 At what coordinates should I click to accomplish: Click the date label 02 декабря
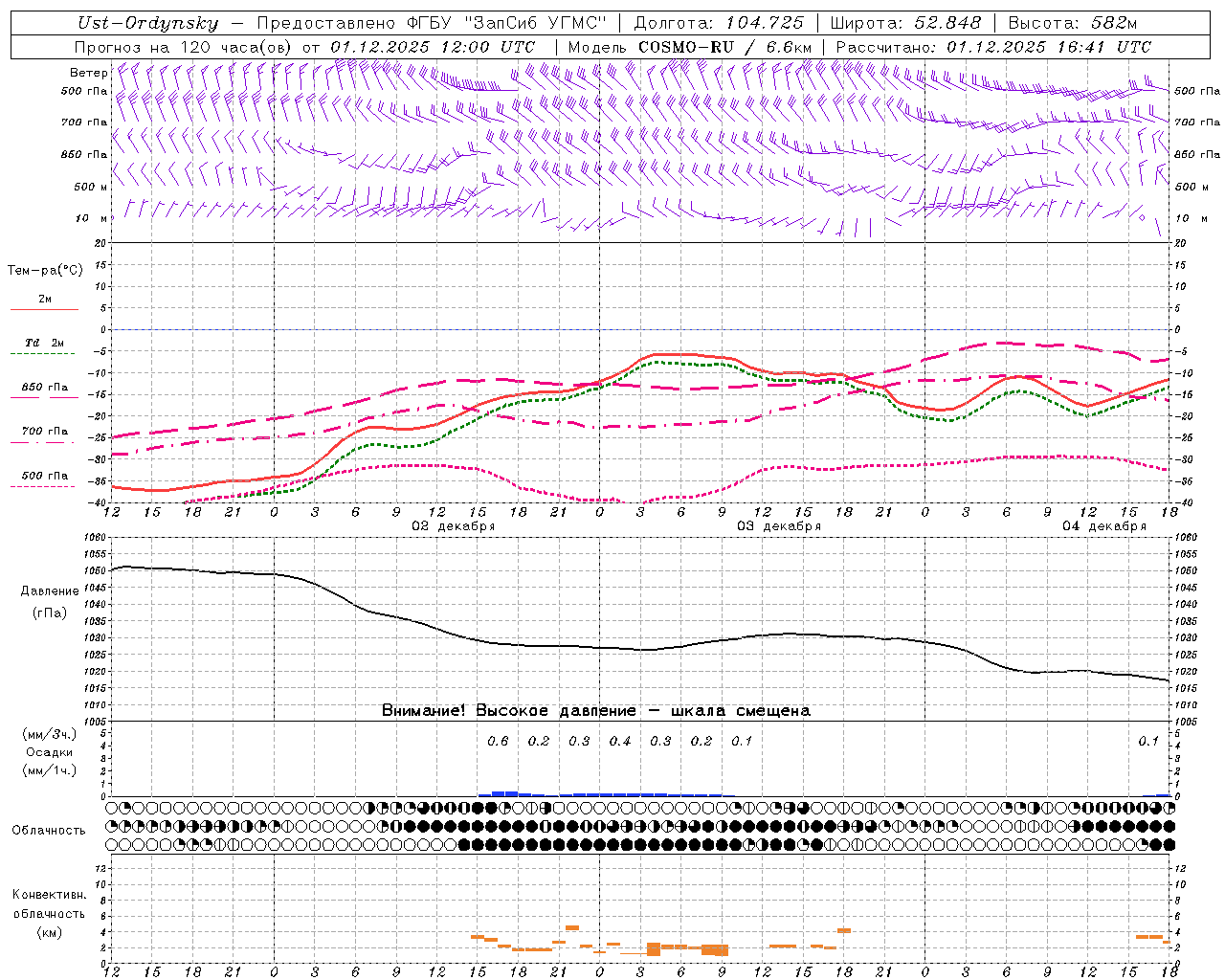(x=453, y=526)
